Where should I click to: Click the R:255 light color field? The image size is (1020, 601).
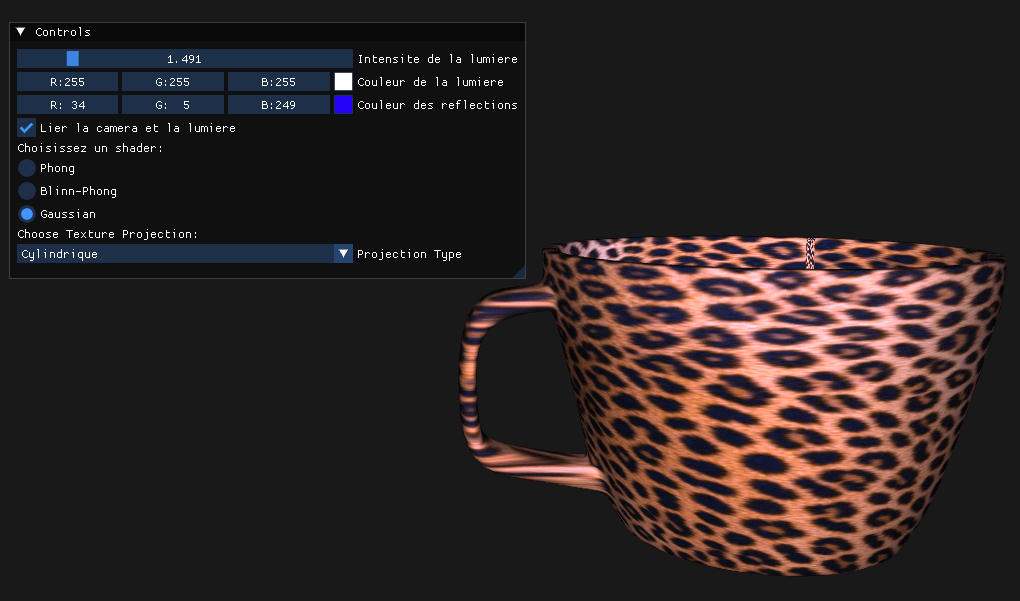coord(68,82)
